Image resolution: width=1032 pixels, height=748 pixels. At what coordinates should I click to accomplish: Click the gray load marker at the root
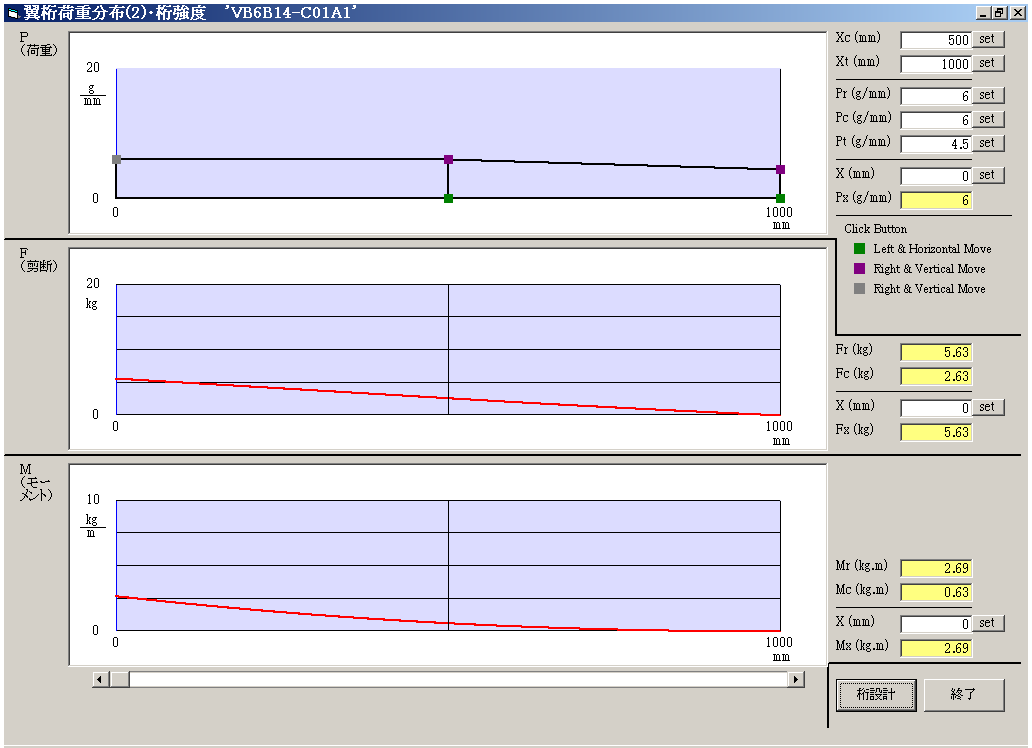click(x=116, y=160)
